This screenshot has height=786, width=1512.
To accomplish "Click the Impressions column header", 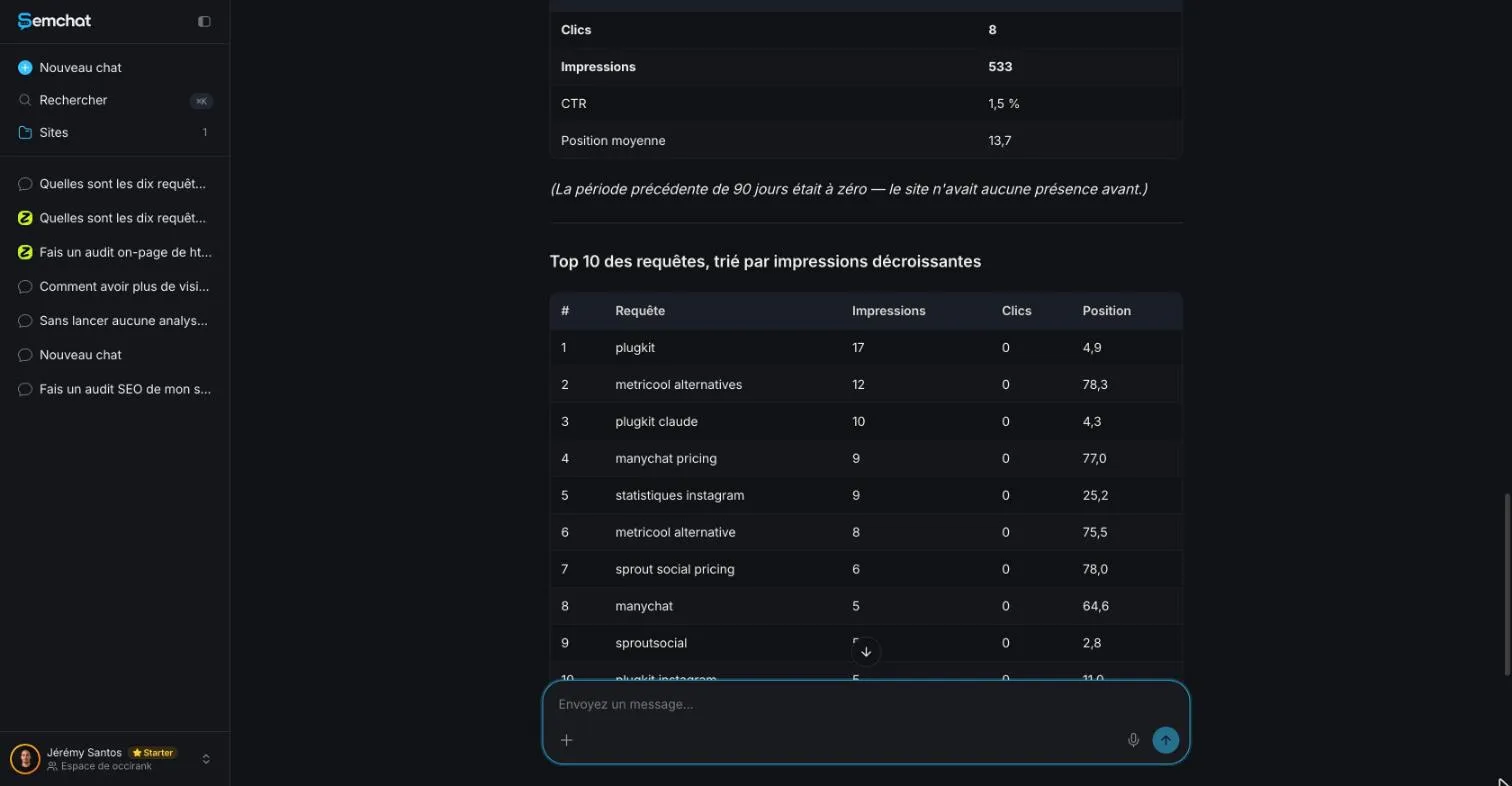I will (x=888, y=311).
